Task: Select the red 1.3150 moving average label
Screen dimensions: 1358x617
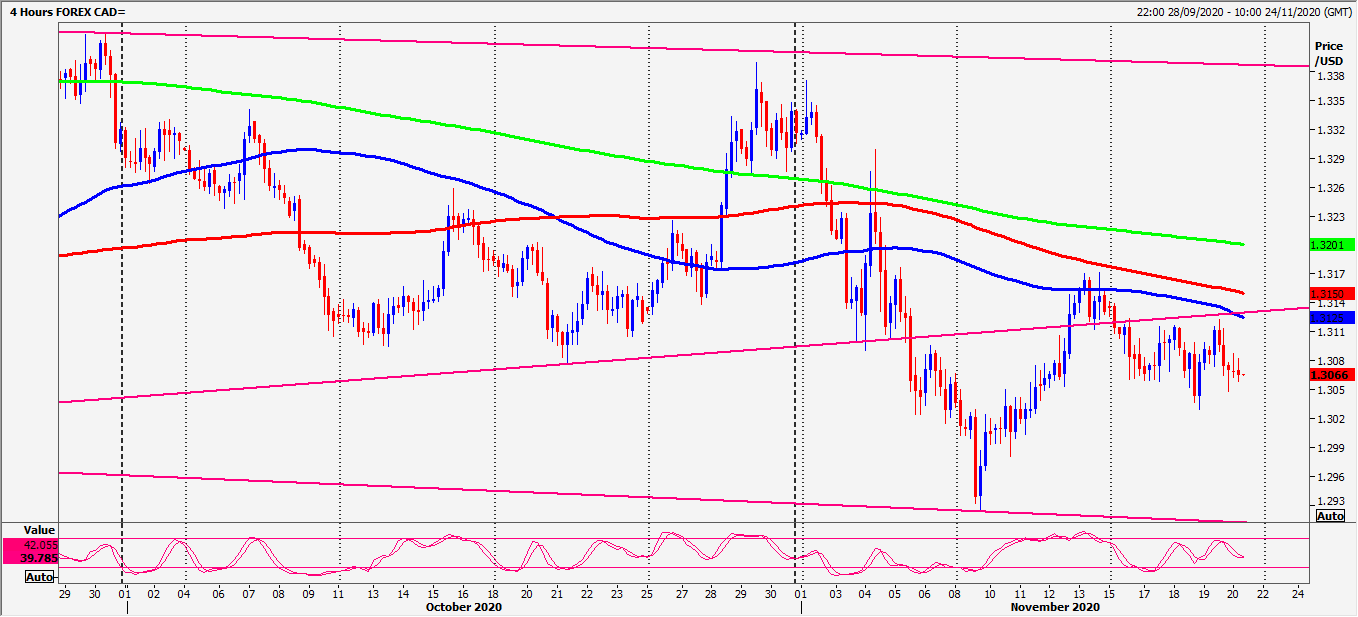Action: click(1331, 295)
